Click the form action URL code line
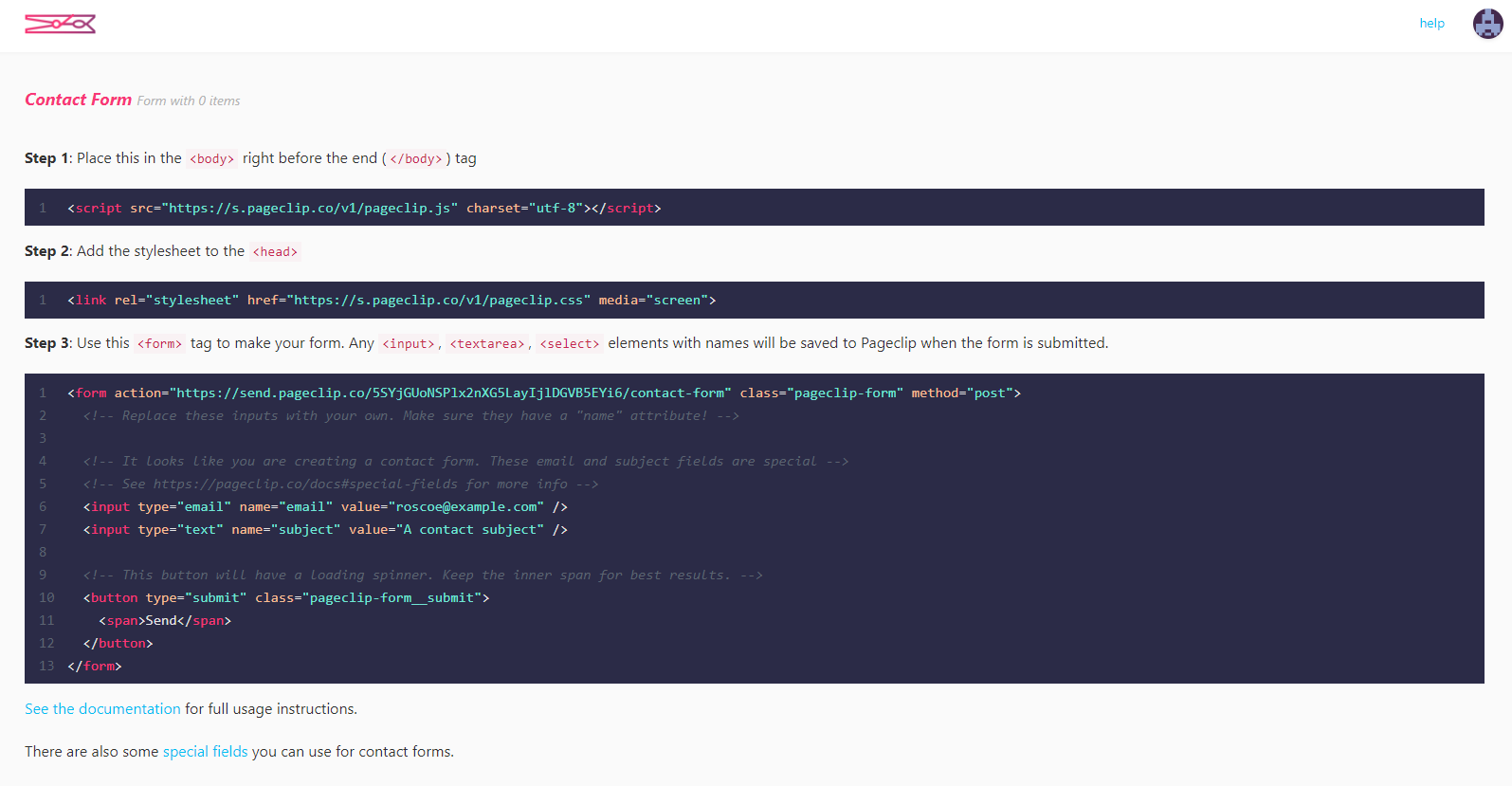1512x786 pixels. tap(544, 393)
